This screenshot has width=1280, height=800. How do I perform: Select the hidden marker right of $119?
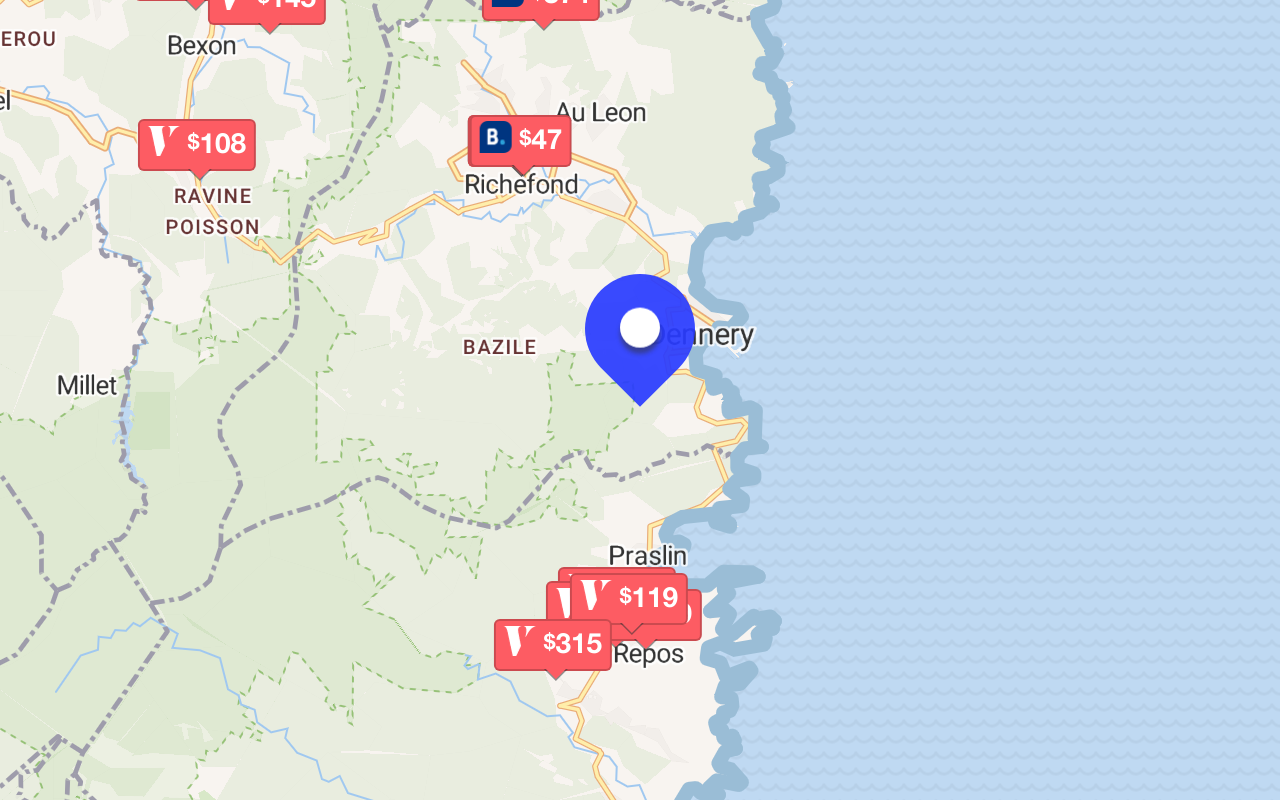tap(694, 615)
